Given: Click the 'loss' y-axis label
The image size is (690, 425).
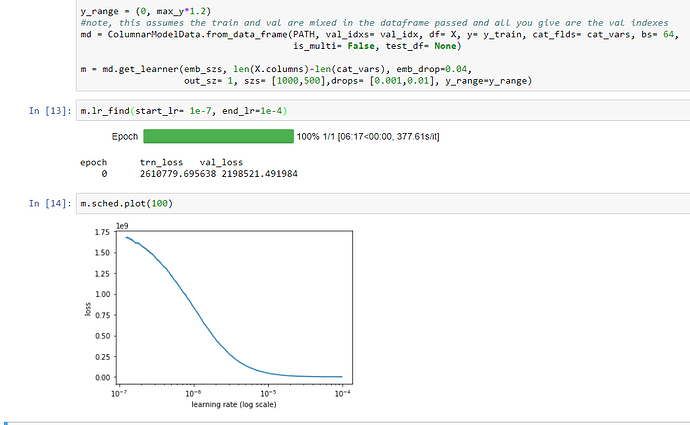Looking at the screenshot, I should point(88,309).
